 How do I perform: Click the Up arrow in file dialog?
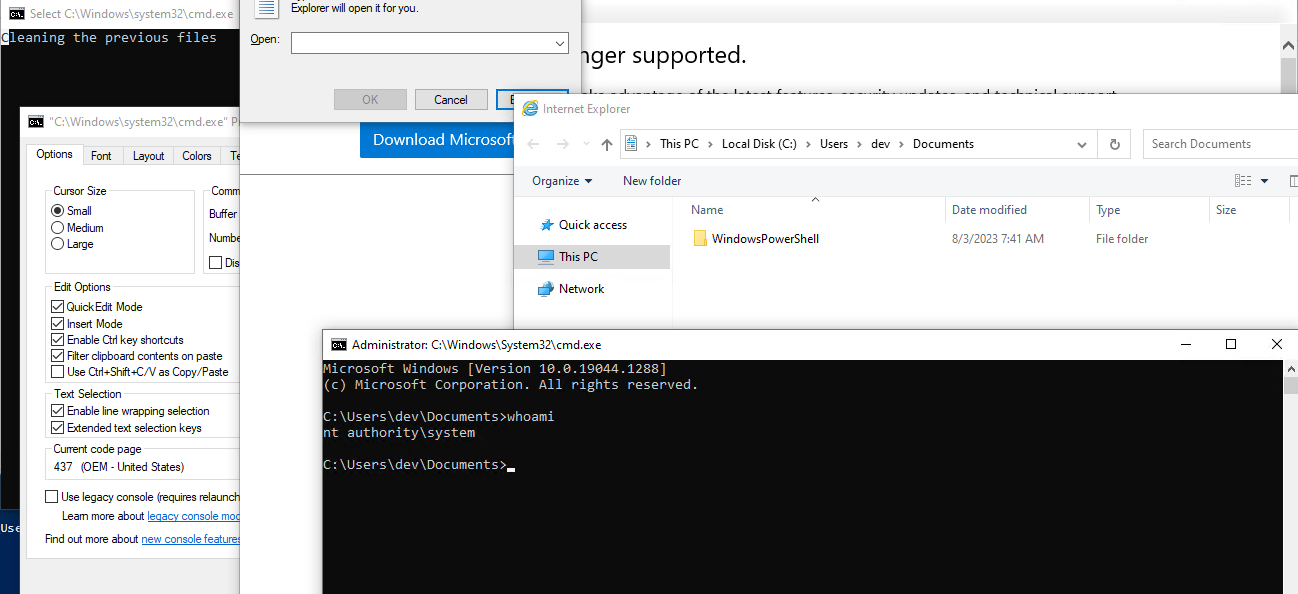coord(606,144)
